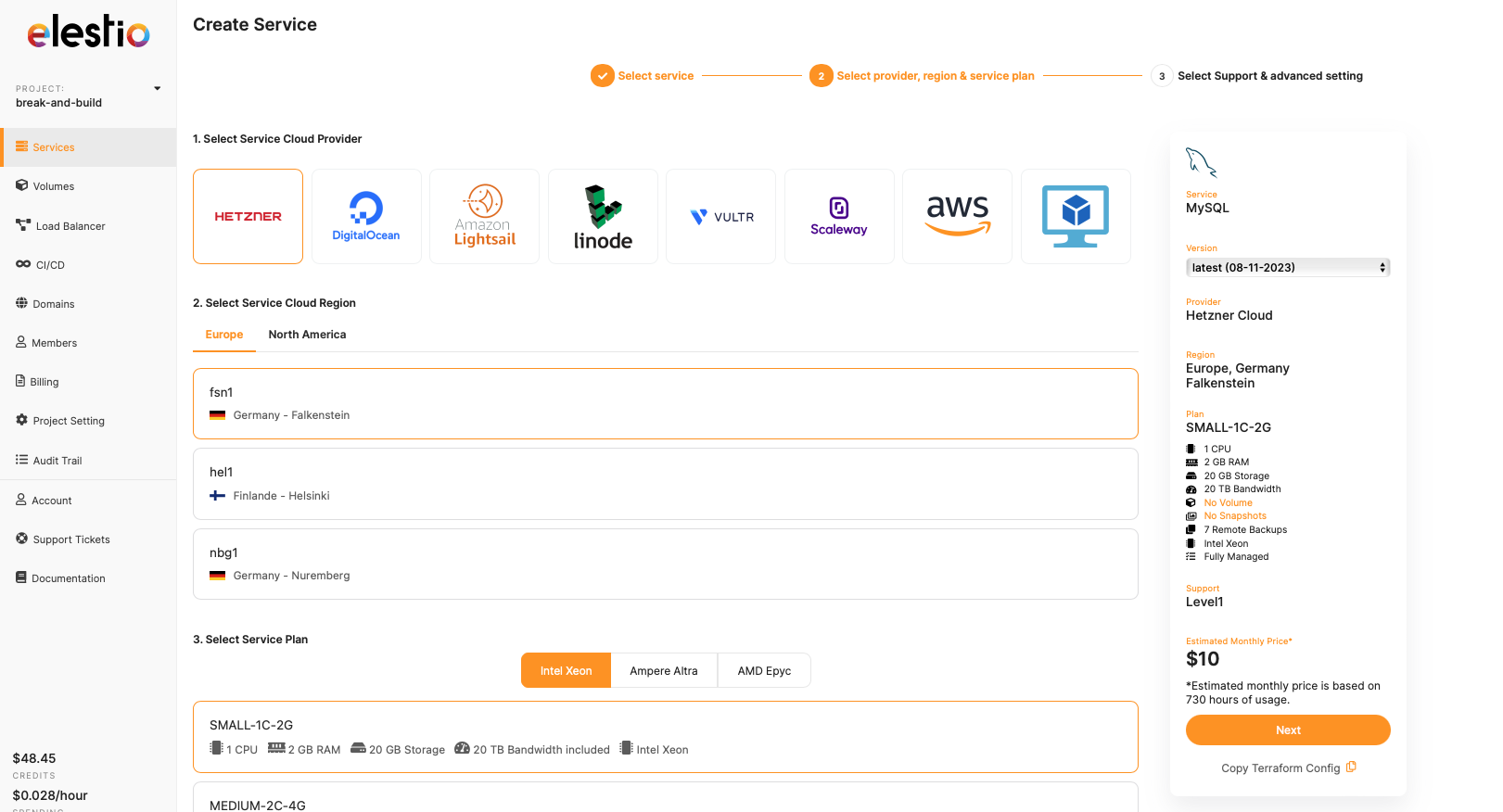Select the AWS provider logo

[x=957, y=217]
